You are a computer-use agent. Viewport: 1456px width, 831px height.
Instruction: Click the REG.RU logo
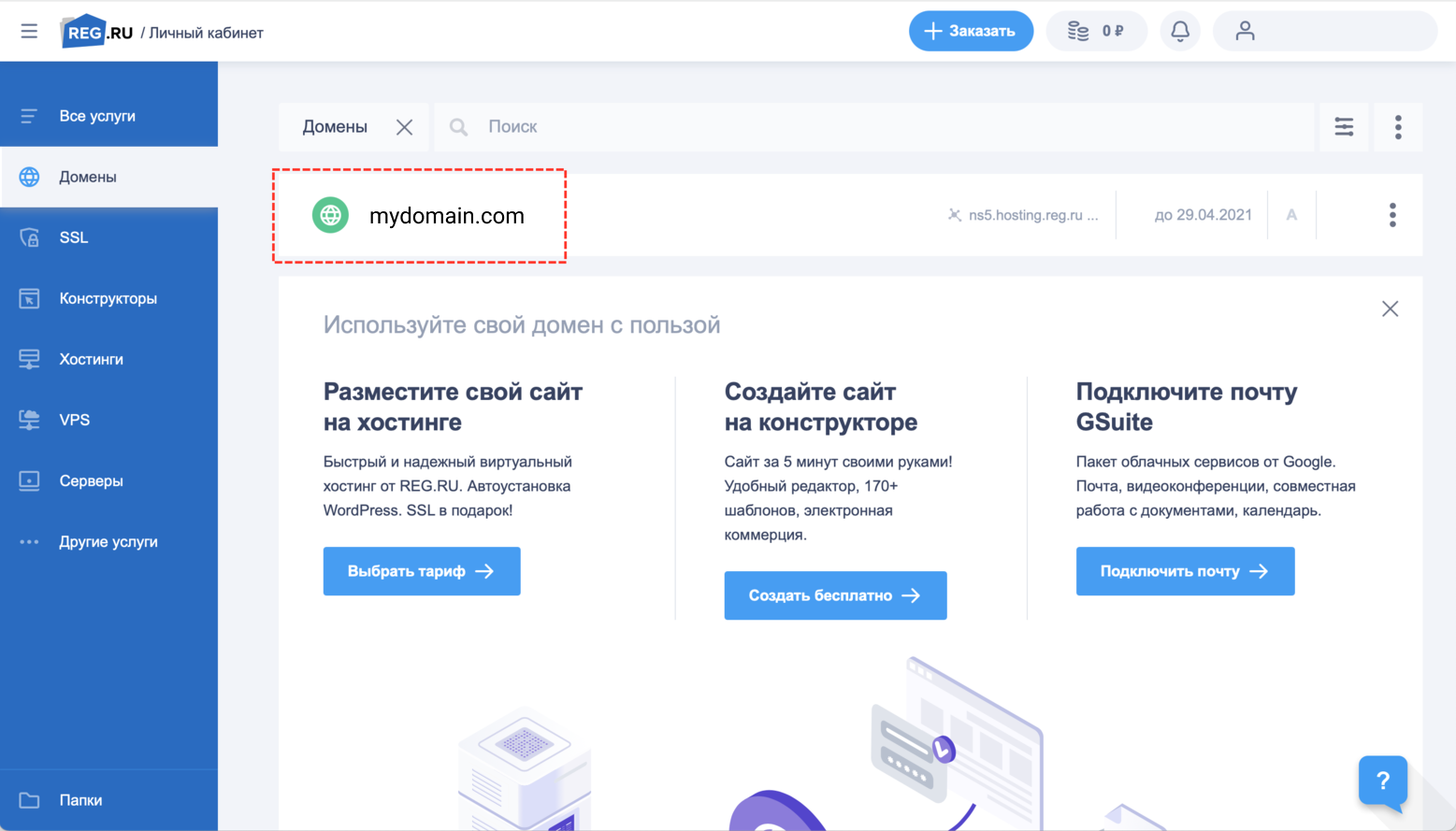(x=97, y=32)
